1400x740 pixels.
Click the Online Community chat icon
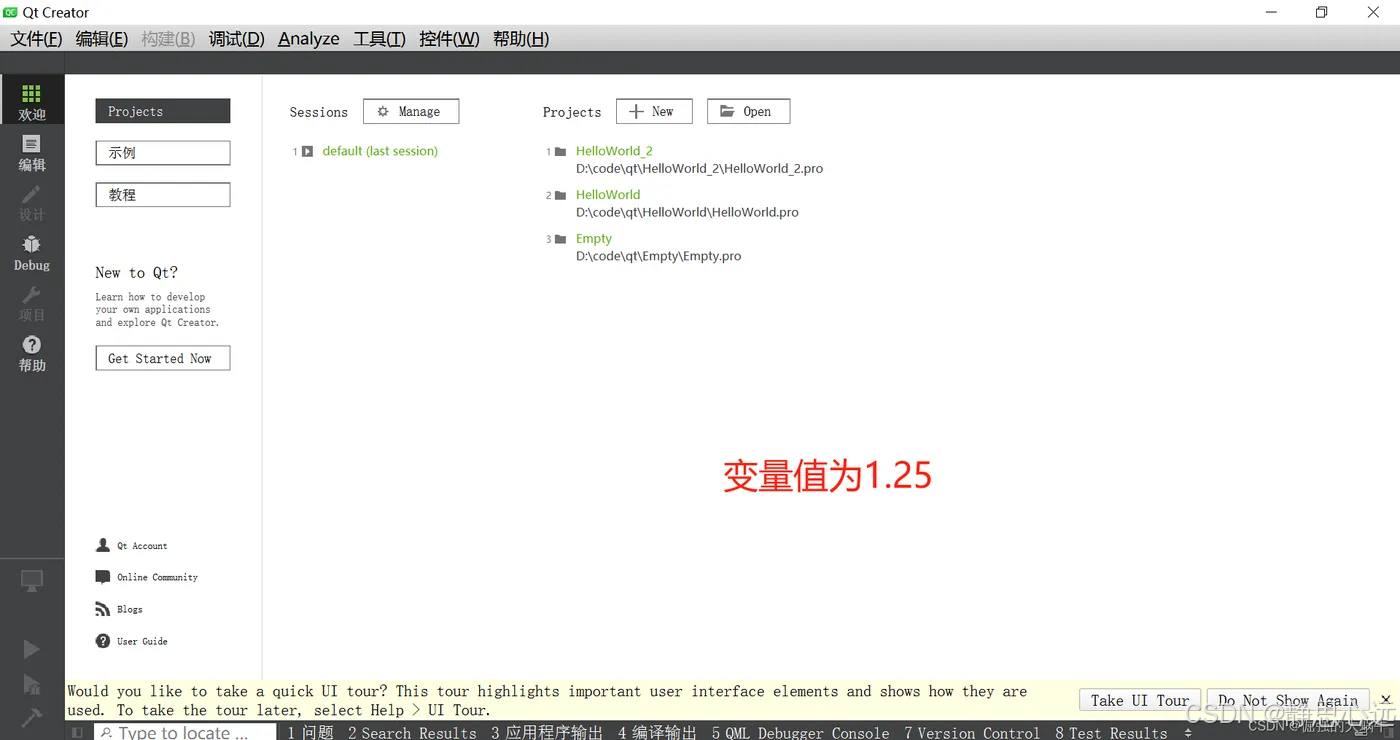(103, 577)
